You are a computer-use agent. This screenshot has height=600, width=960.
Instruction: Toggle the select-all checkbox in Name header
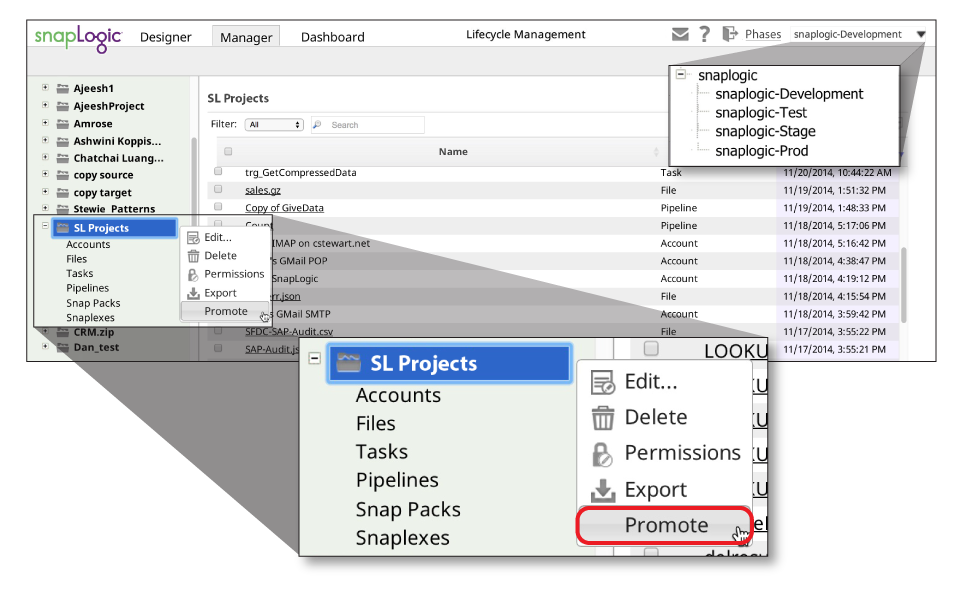(x=228, y=151)
